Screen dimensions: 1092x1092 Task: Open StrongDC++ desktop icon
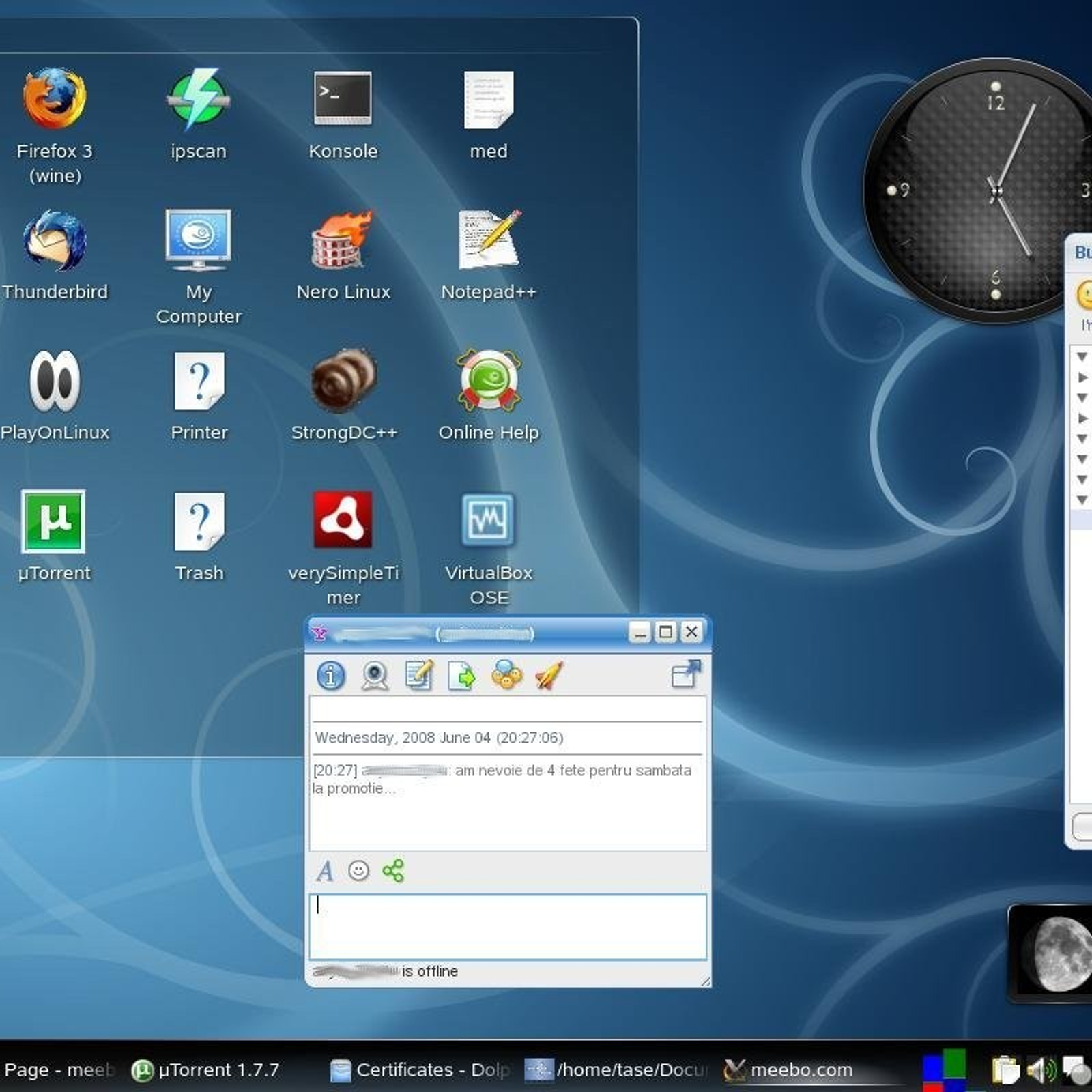point(343,381)
